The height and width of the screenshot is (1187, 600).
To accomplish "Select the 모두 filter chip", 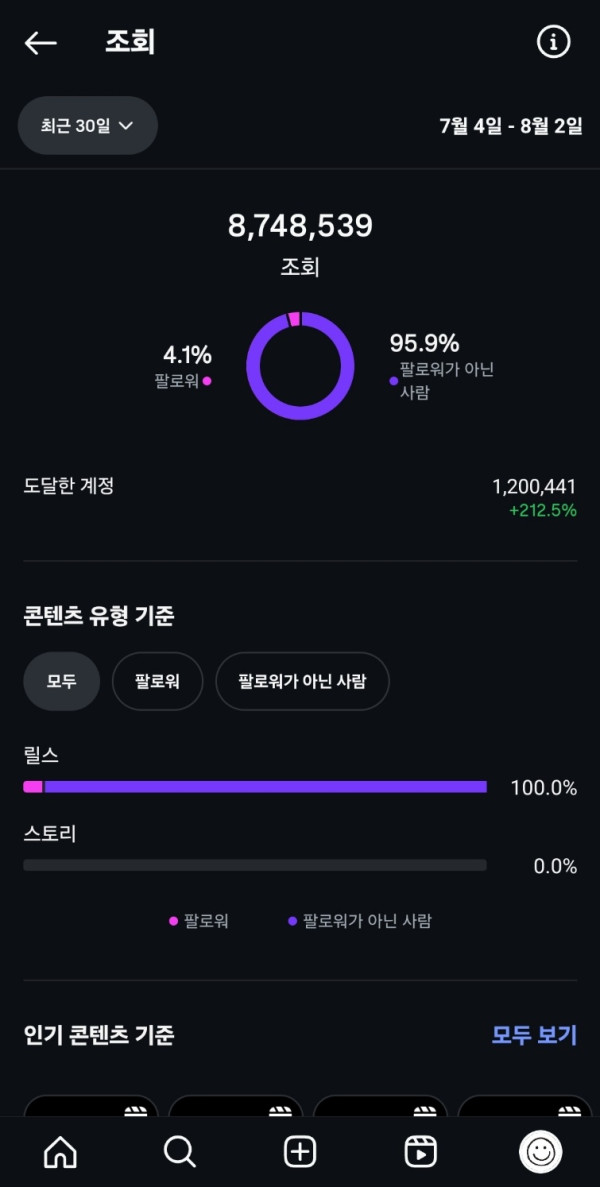I will tap(61, 681).
